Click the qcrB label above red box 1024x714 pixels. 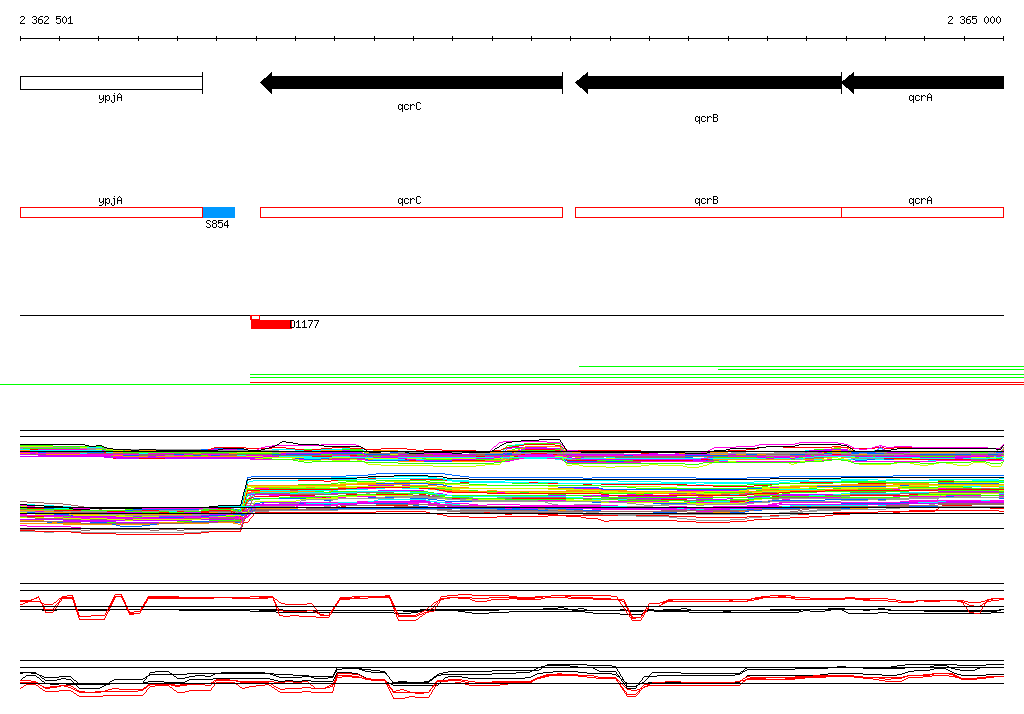(x=707, y=201)
